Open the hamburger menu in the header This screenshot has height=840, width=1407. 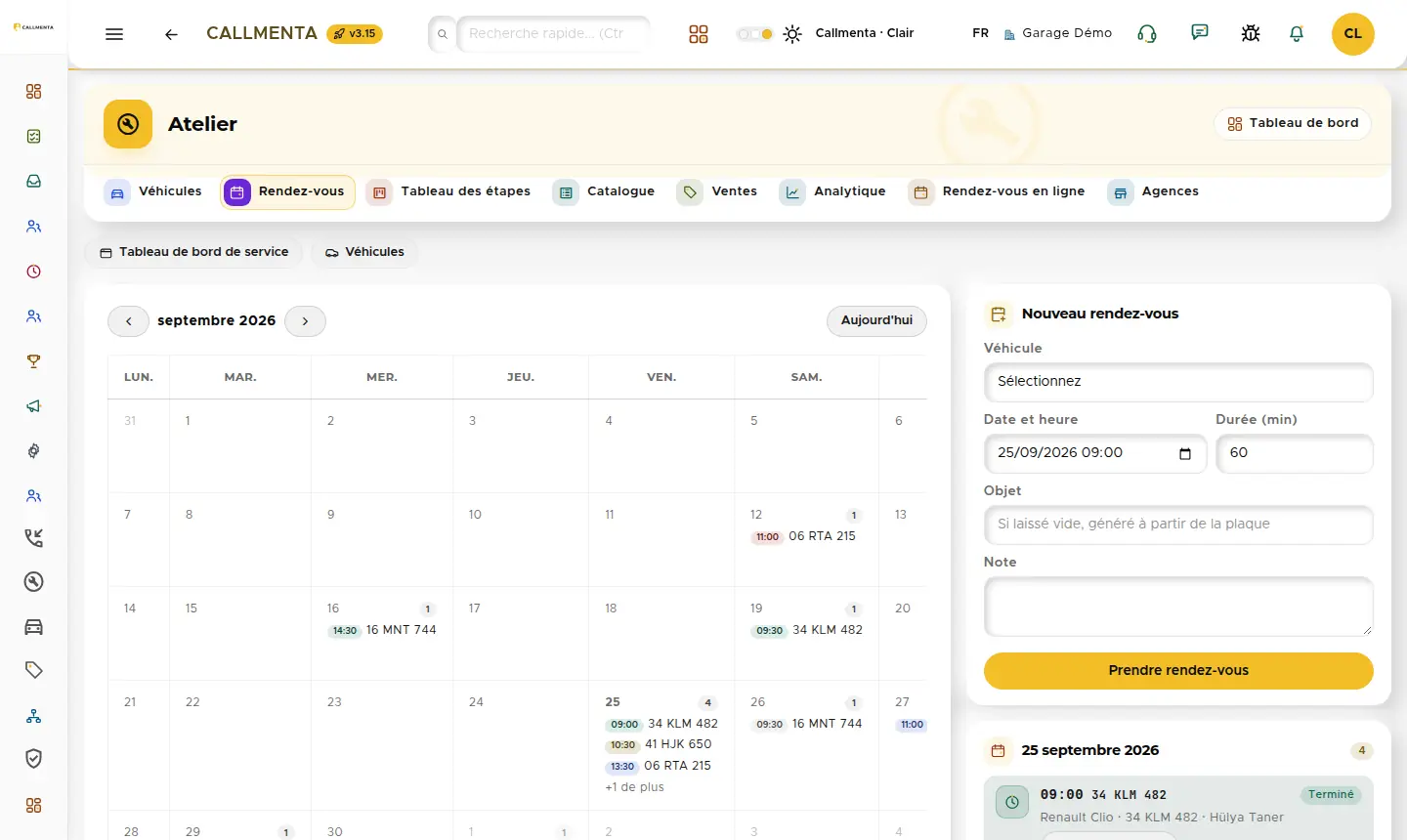click(114, 34)
